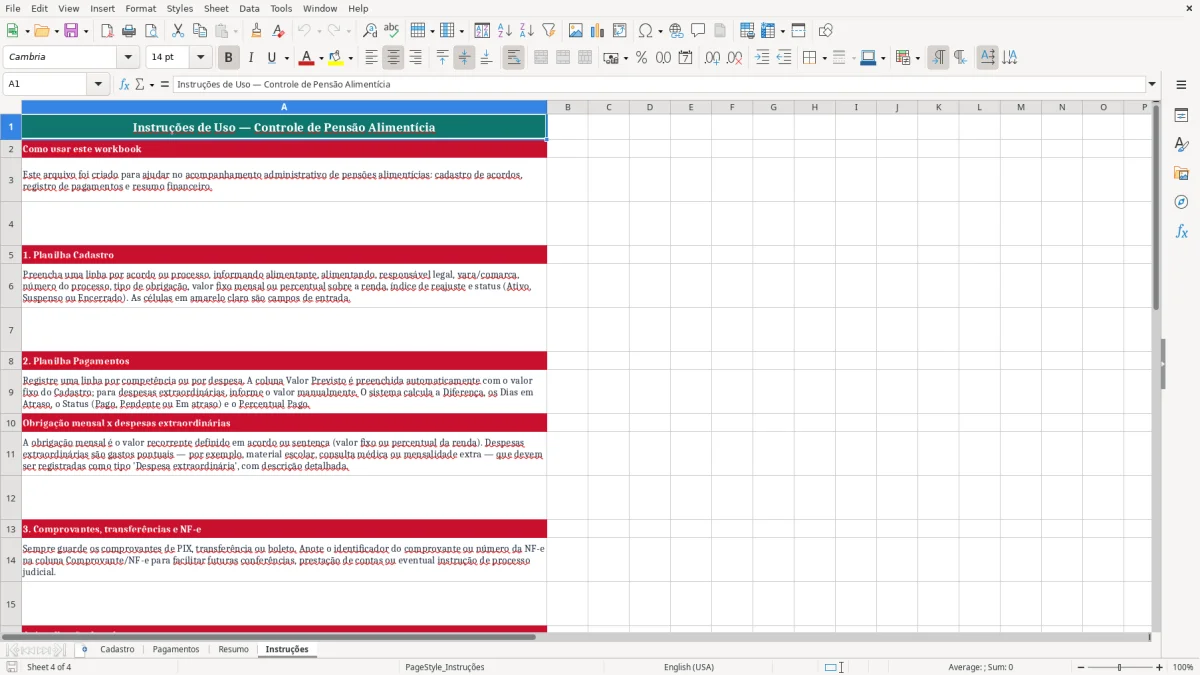Screen dimensions: 1200x675
Task: Expand background color dropdown arrow
Action: pyautogui.click(x=350, y=58)
